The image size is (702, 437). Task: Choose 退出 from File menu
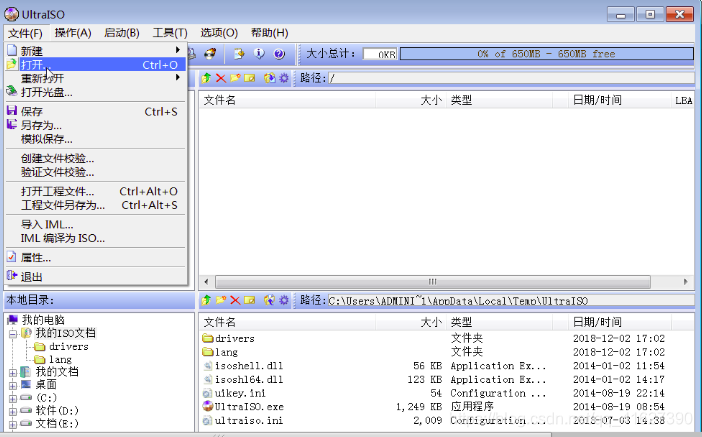(x=96, y=277)
